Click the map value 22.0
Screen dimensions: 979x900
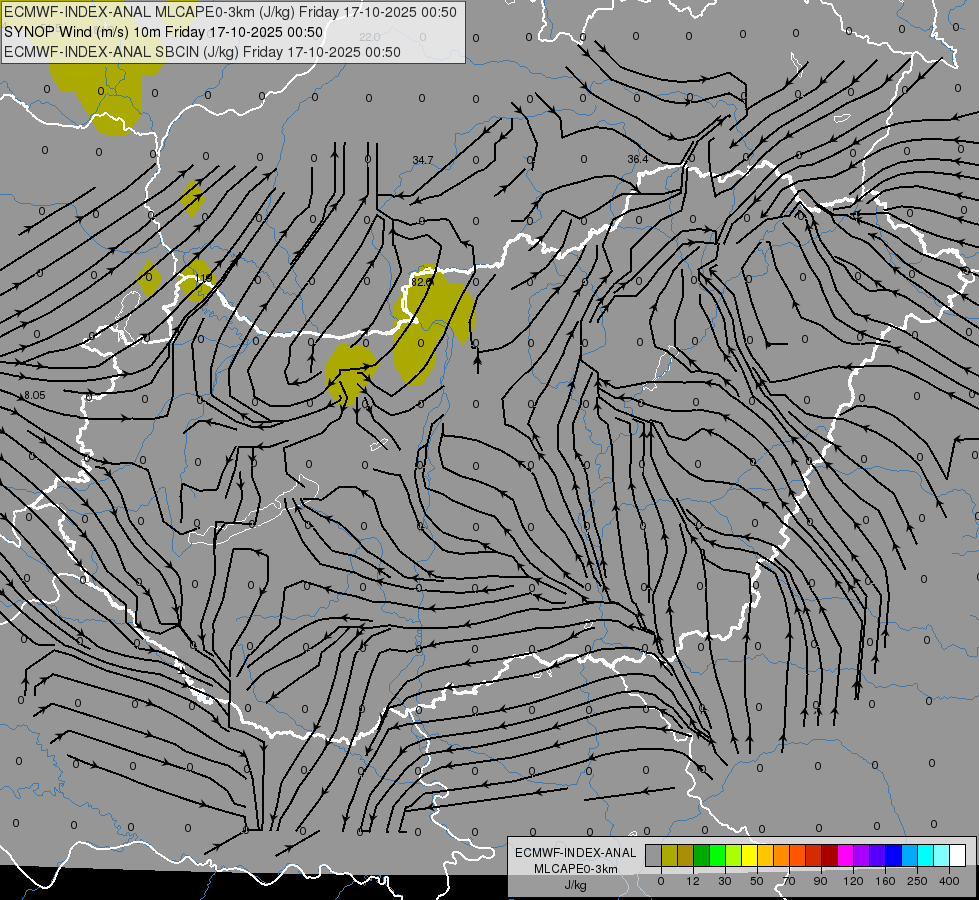pos(370,37)
